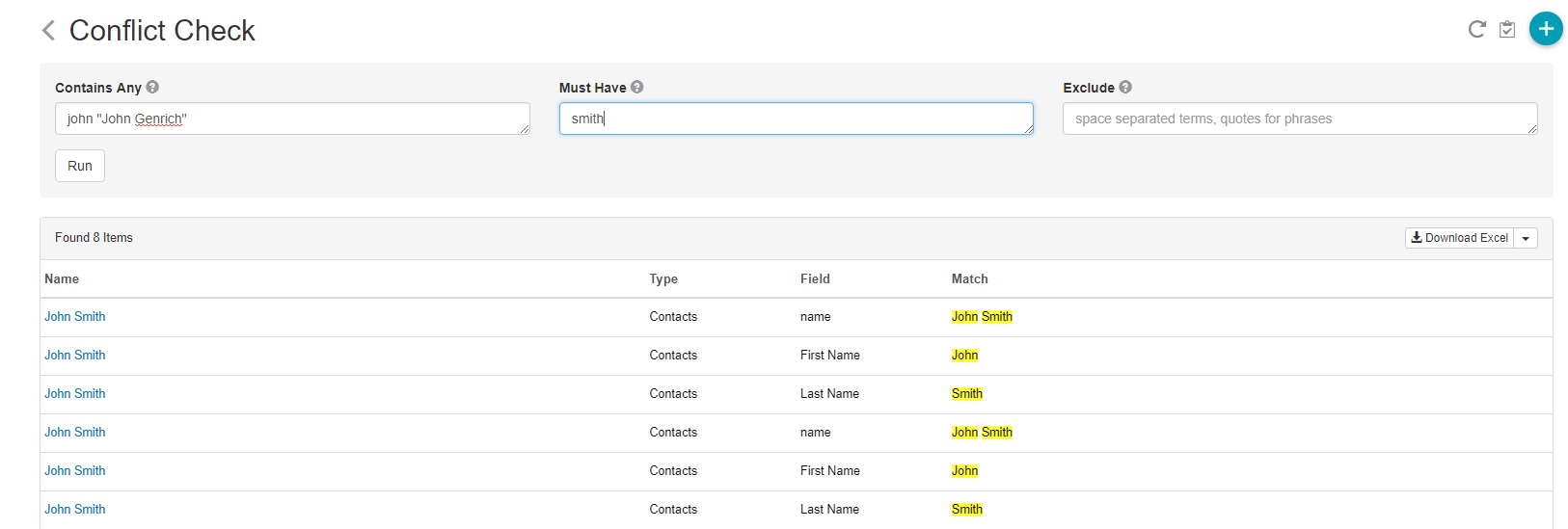Open the clipboard checklist icon
The width and height of the screenshot is (1568, 529).
click(1507, 29)
